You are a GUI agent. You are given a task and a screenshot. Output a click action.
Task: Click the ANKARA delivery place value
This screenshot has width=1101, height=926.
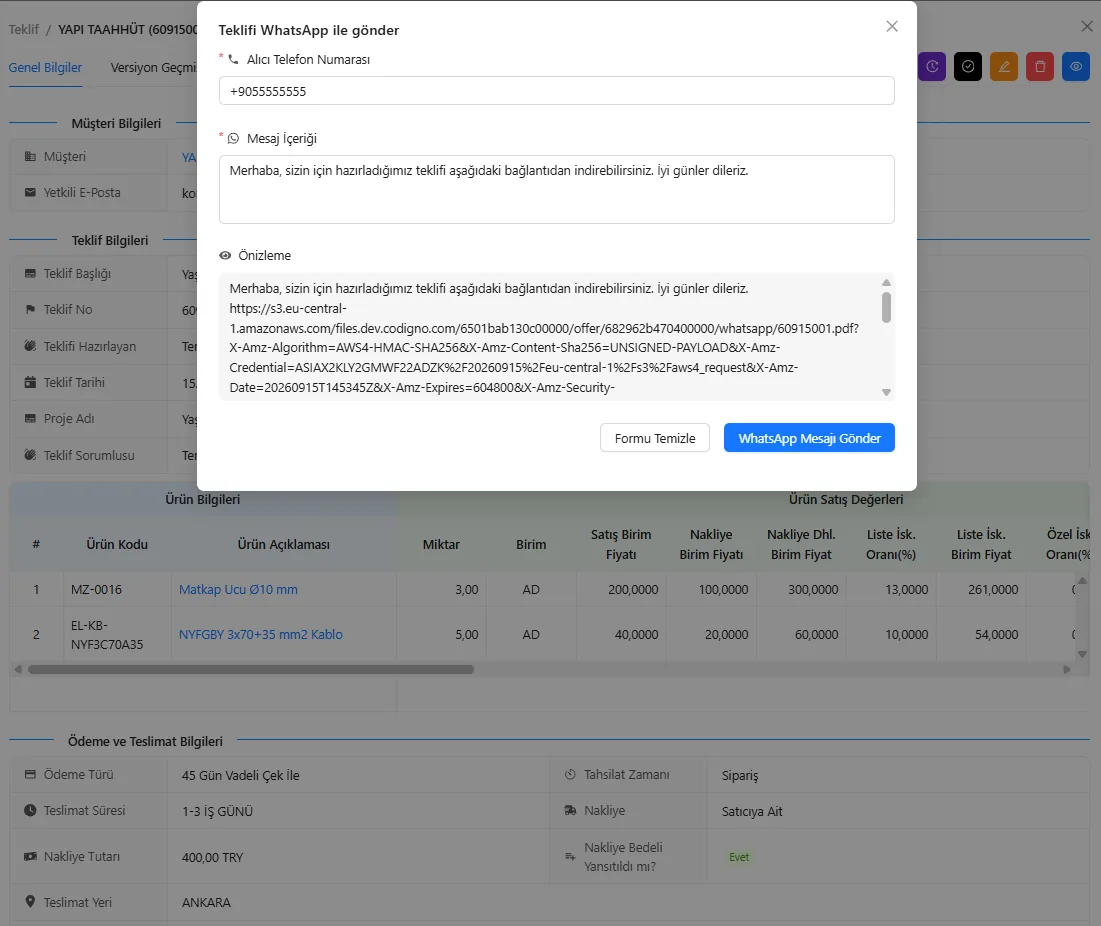pos(206,903)
